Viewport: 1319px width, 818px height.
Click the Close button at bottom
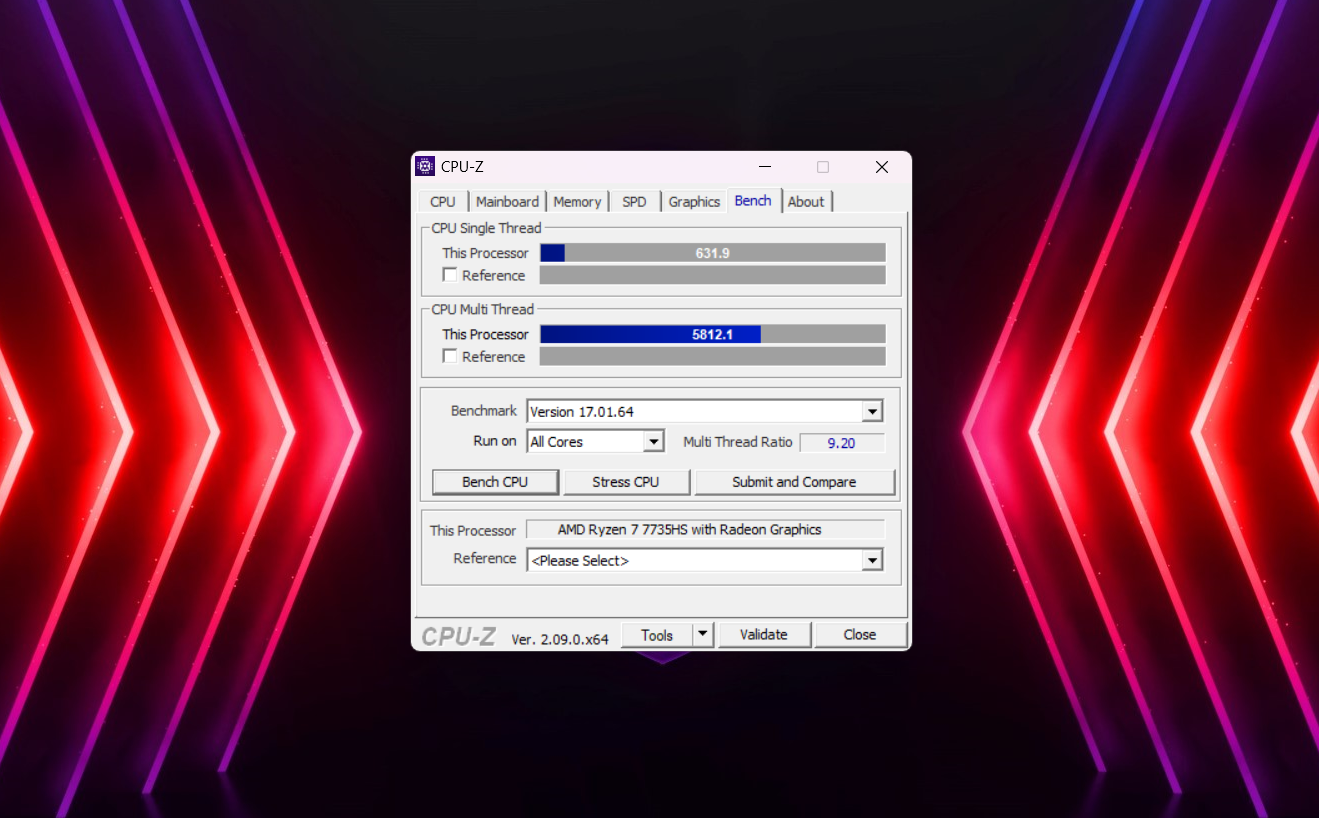tap(860, 634)
